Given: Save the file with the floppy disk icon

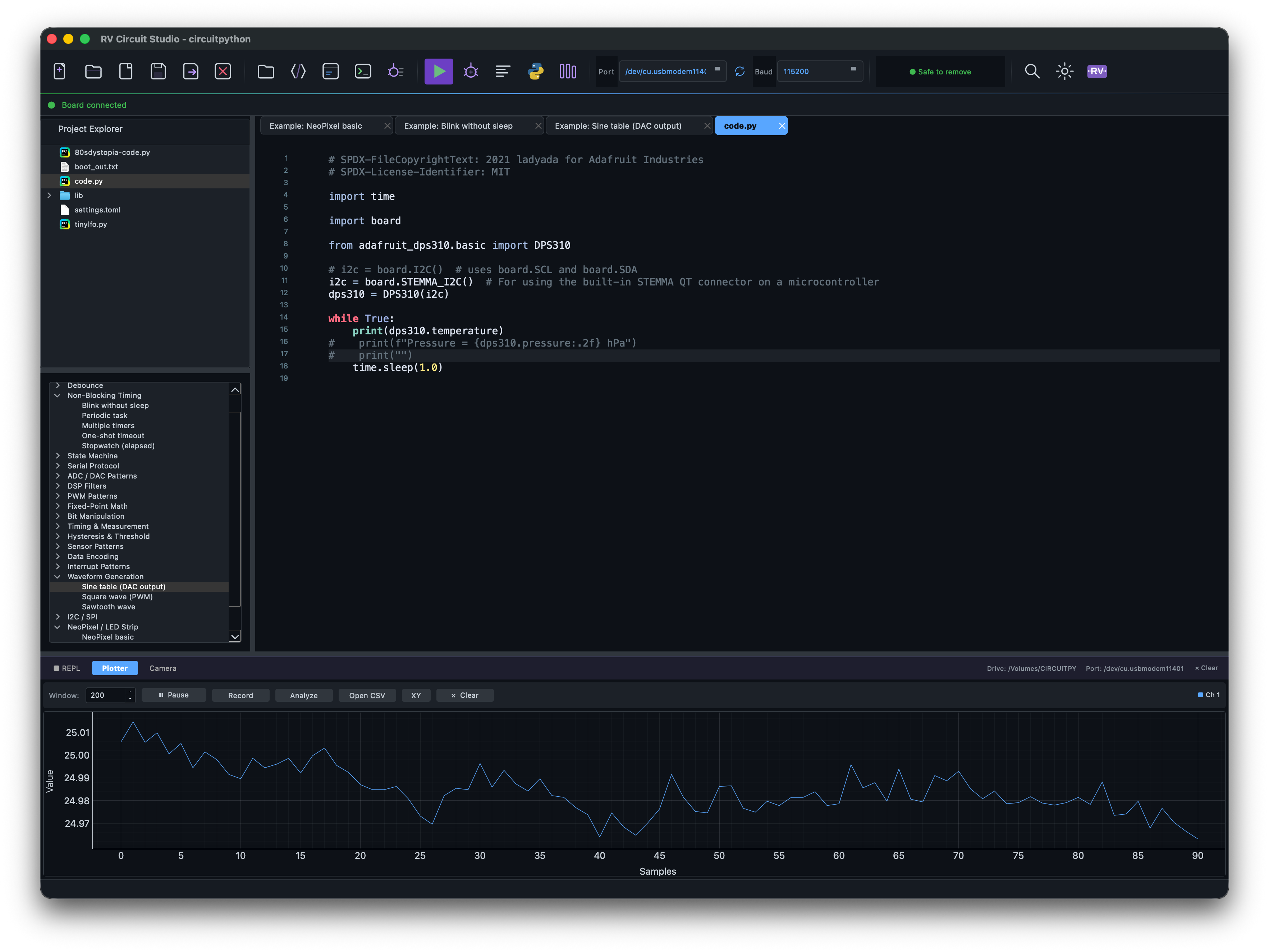Looking at the screenshot, I should click(x=158, y=72).
